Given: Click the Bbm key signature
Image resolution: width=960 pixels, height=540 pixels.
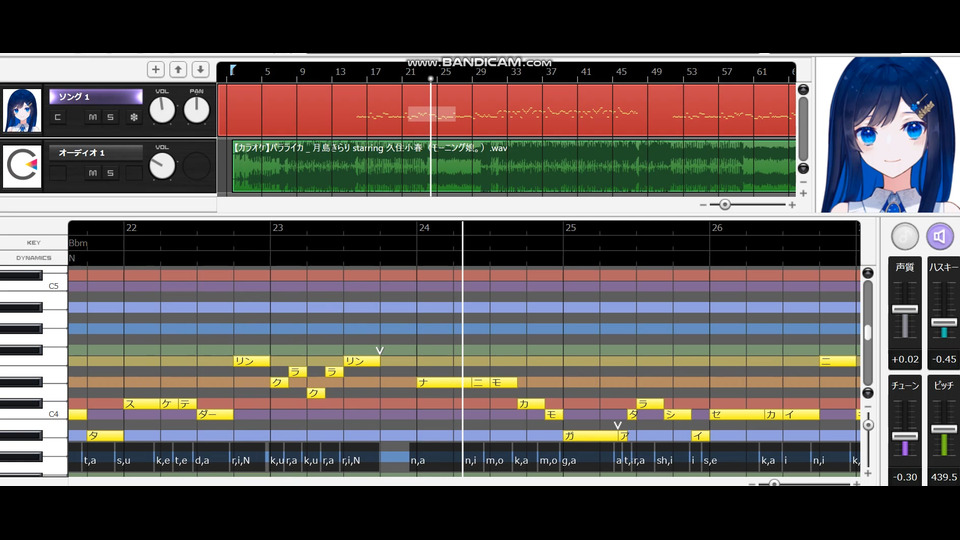Looking at the screenshot, I should coord(78,243).
